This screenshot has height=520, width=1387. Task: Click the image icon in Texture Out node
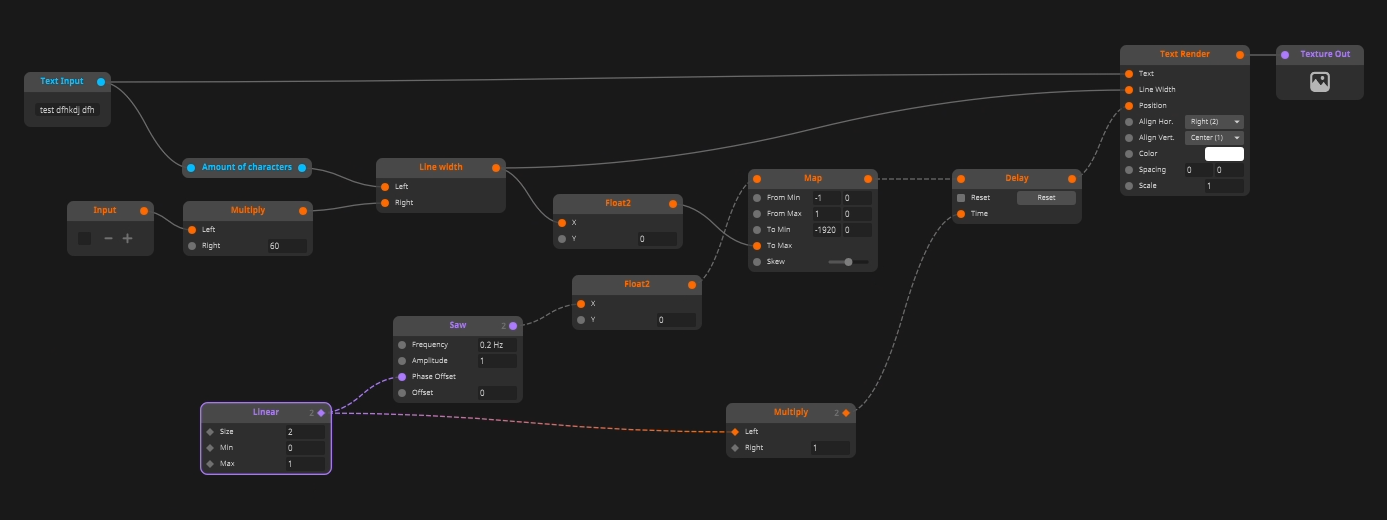[x=1319, y=83]
